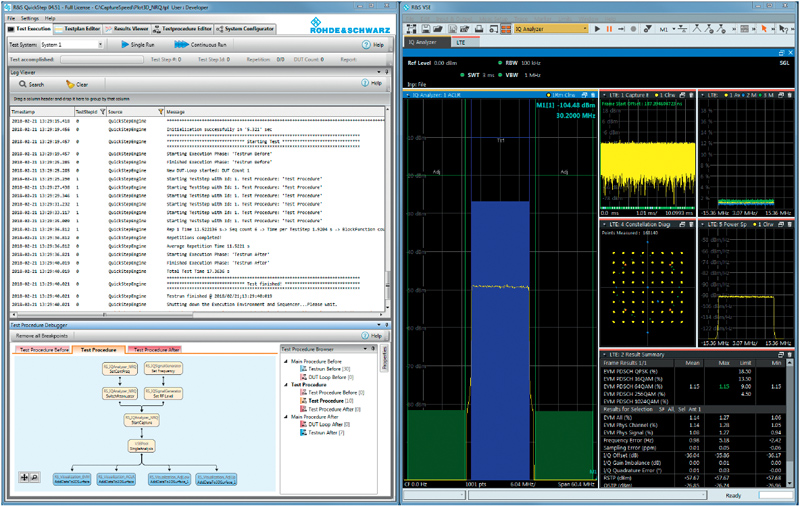Click the Single Run play icon

point(125,44)
